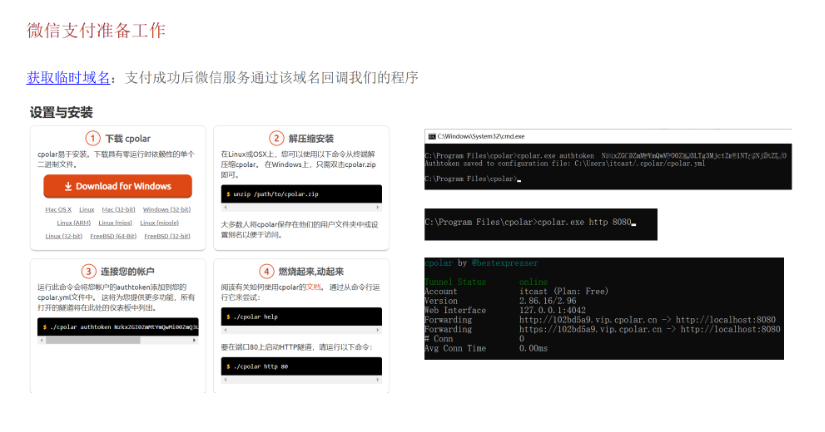Open the Mac OS X download link
The image size is (825, 432).
click(x=58, y=209)
